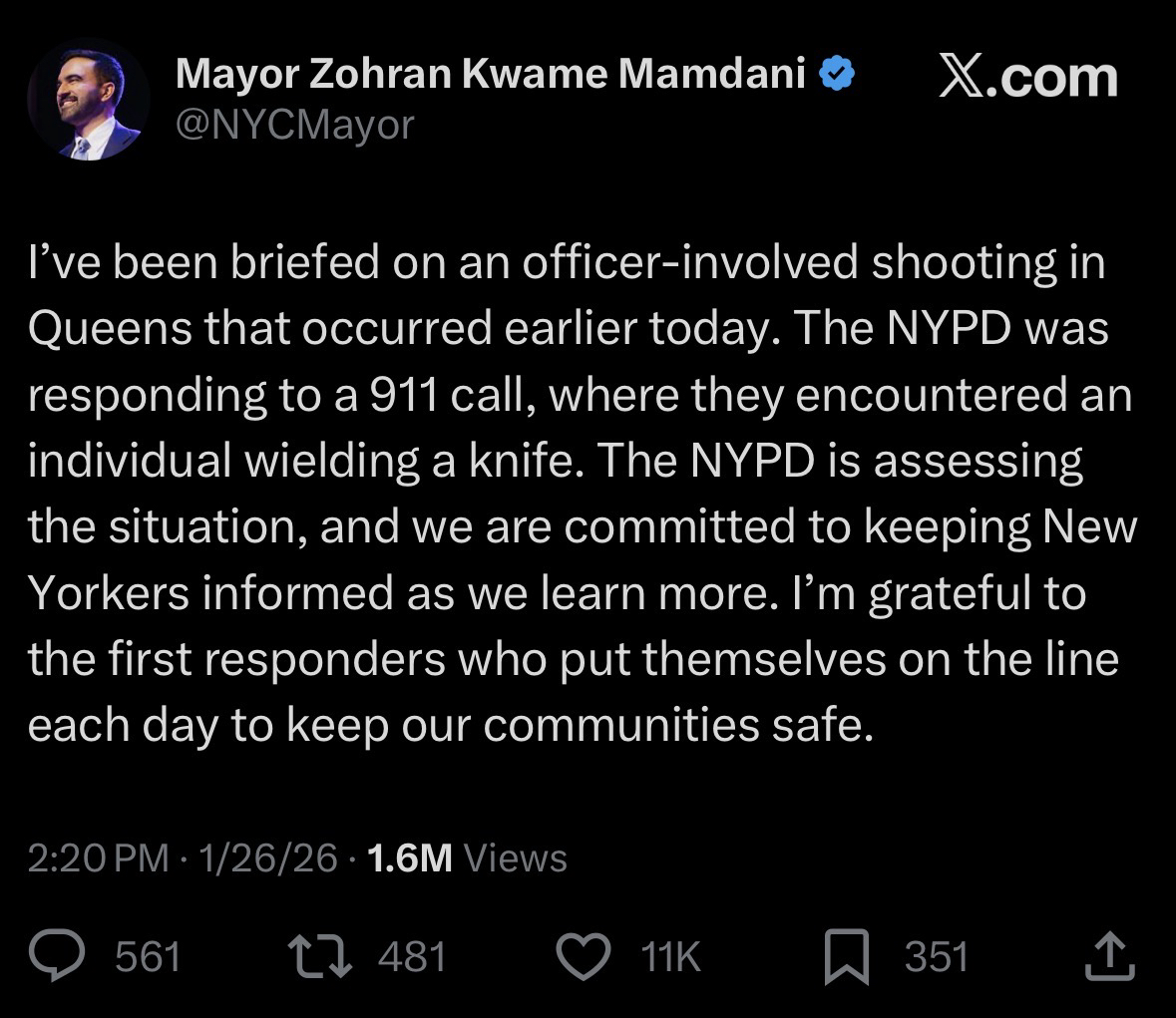
Task: Click the 1/26/26 post date
Action: pos(268,858)
